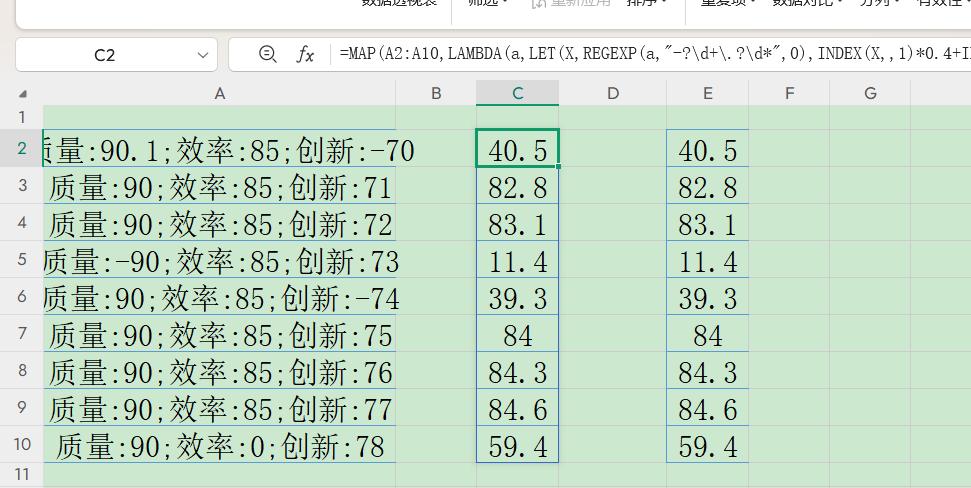Viewport: 971px width, 488px height.
Task: Click the cell ending with 创新:72
Action: [219, 223]
